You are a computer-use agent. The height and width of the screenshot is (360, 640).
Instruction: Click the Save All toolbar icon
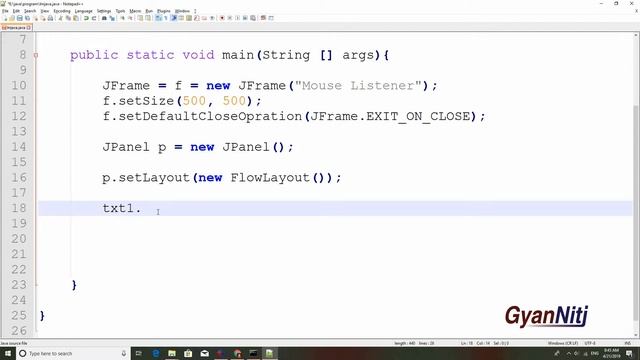coord(27,18)
